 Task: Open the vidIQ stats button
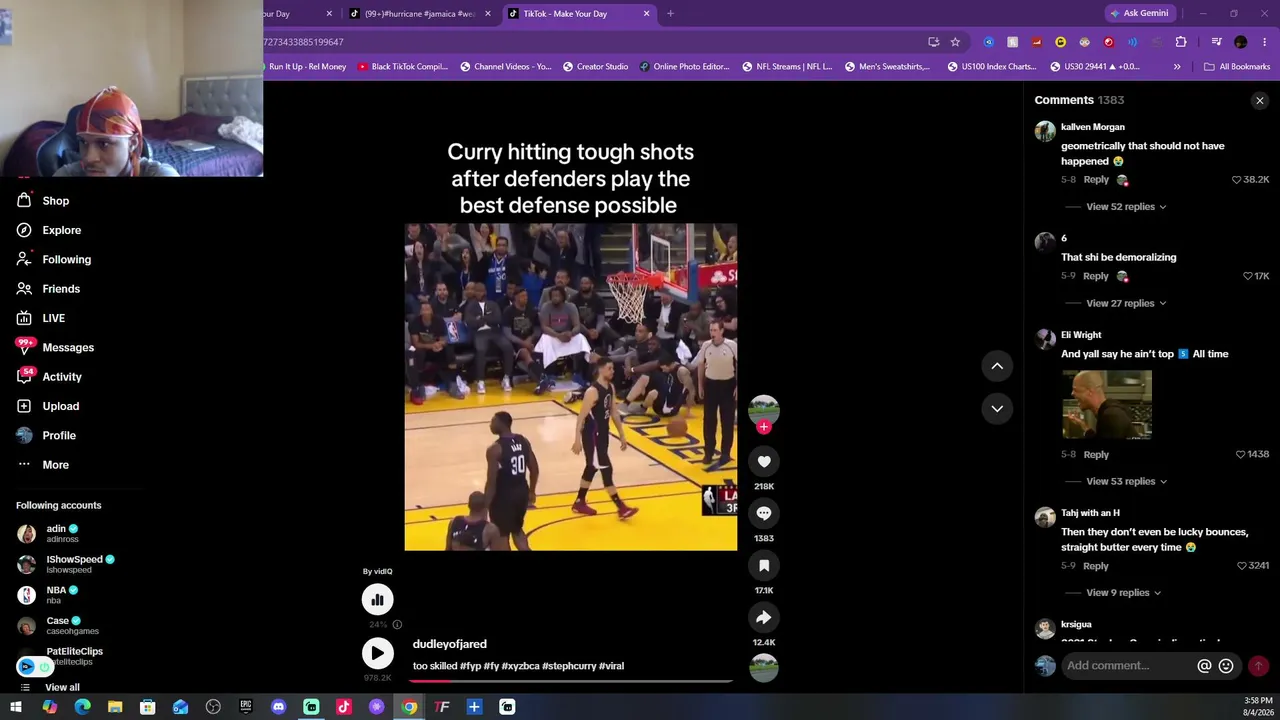point(378,599)
